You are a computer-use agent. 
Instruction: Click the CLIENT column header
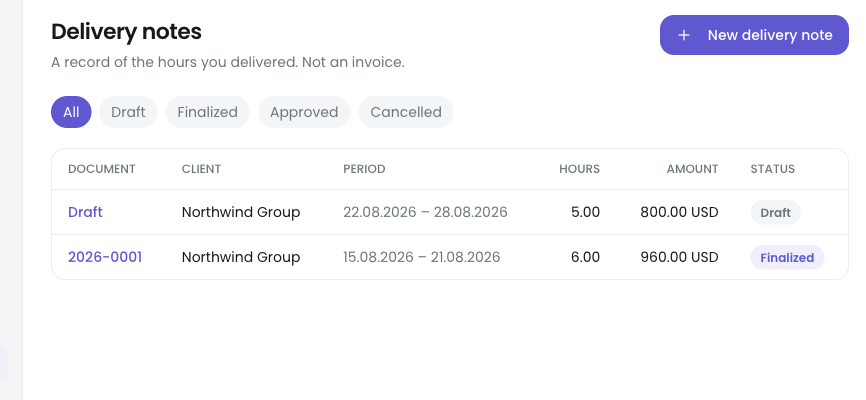202,169
